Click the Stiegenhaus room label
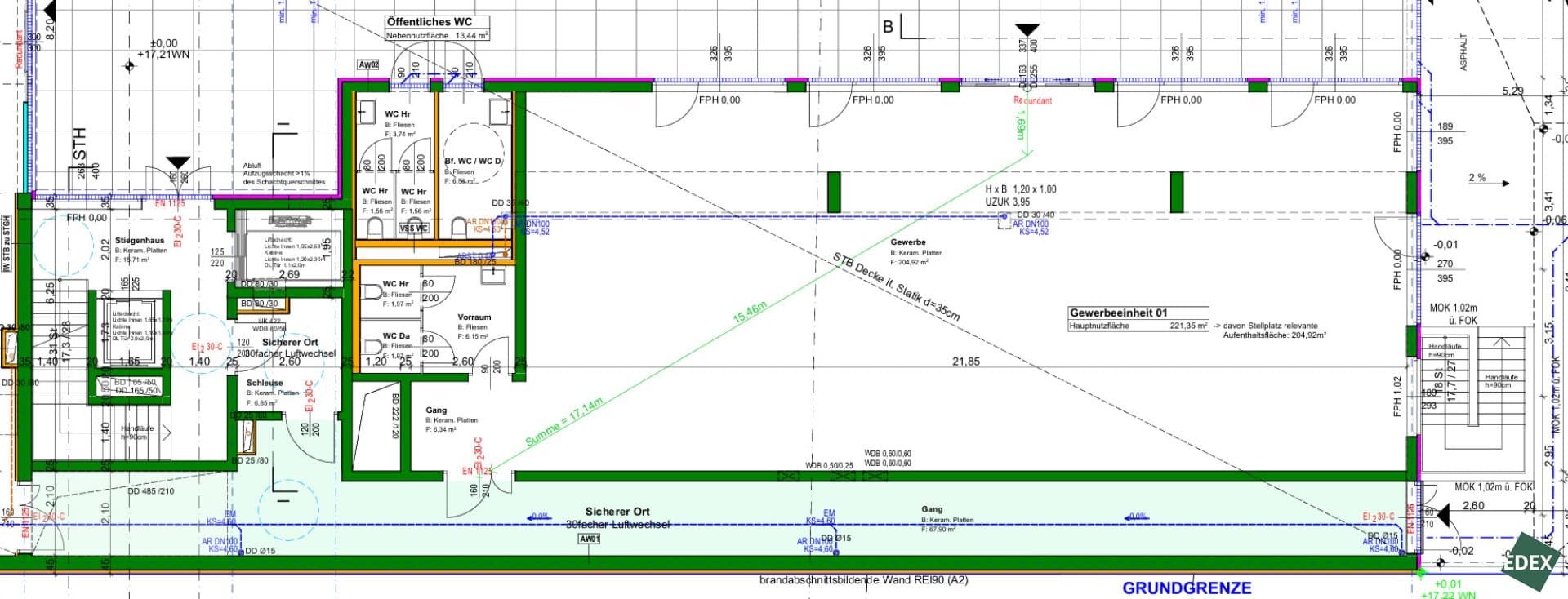The height and width of the screenshot is (599, 1568). (x=140, y=241)
